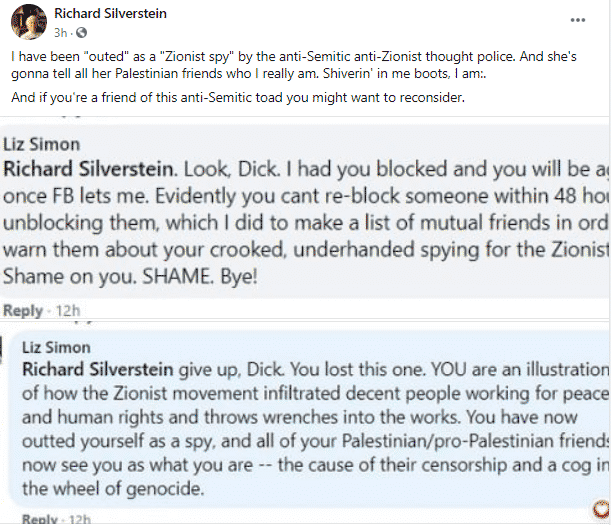The height and width of the screenshot is (525, 611).
Task: Open Richard Silverstein's name link in post header
Action: [110, 14]
